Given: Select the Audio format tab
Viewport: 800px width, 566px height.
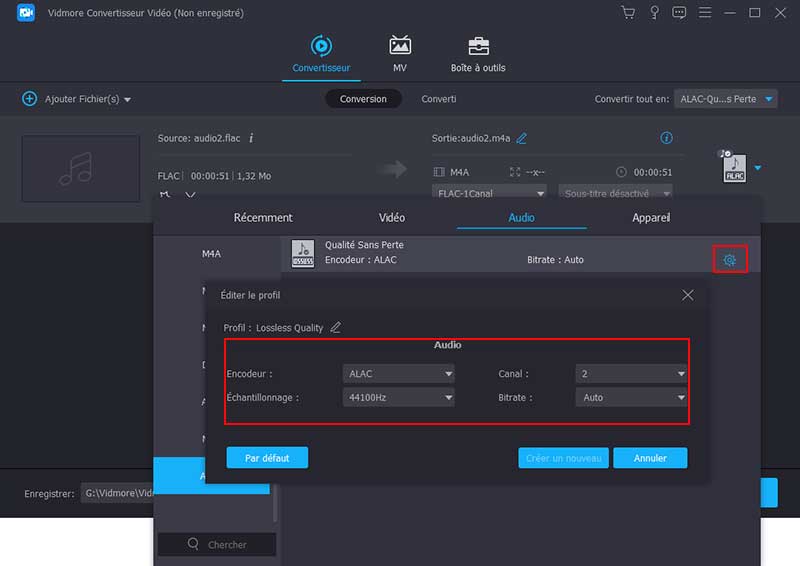Looking at the screenshot, I should click(521, 218).
